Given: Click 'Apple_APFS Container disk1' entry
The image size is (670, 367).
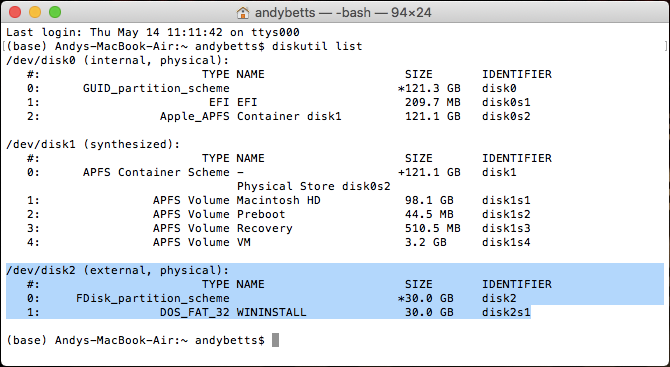Looking at the screenshot, I should [251, 116].
